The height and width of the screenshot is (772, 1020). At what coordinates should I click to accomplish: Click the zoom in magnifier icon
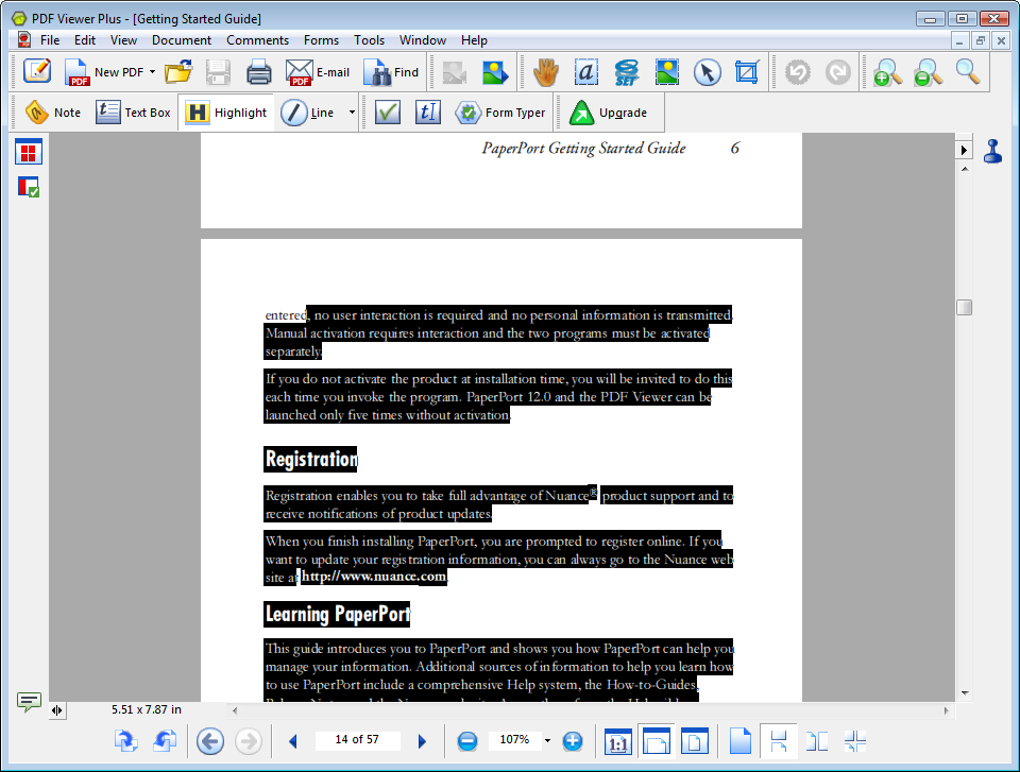887,72
